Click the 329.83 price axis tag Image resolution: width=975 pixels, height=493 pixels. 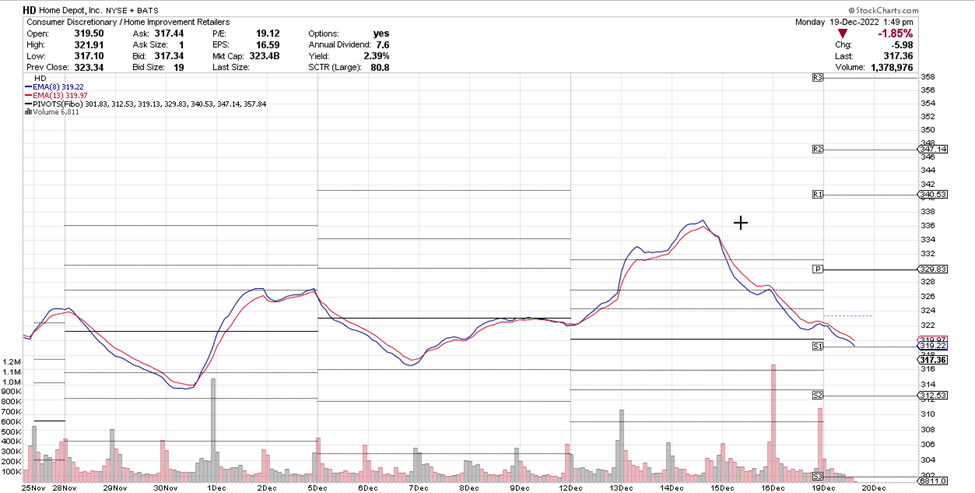tap(933, 269)
